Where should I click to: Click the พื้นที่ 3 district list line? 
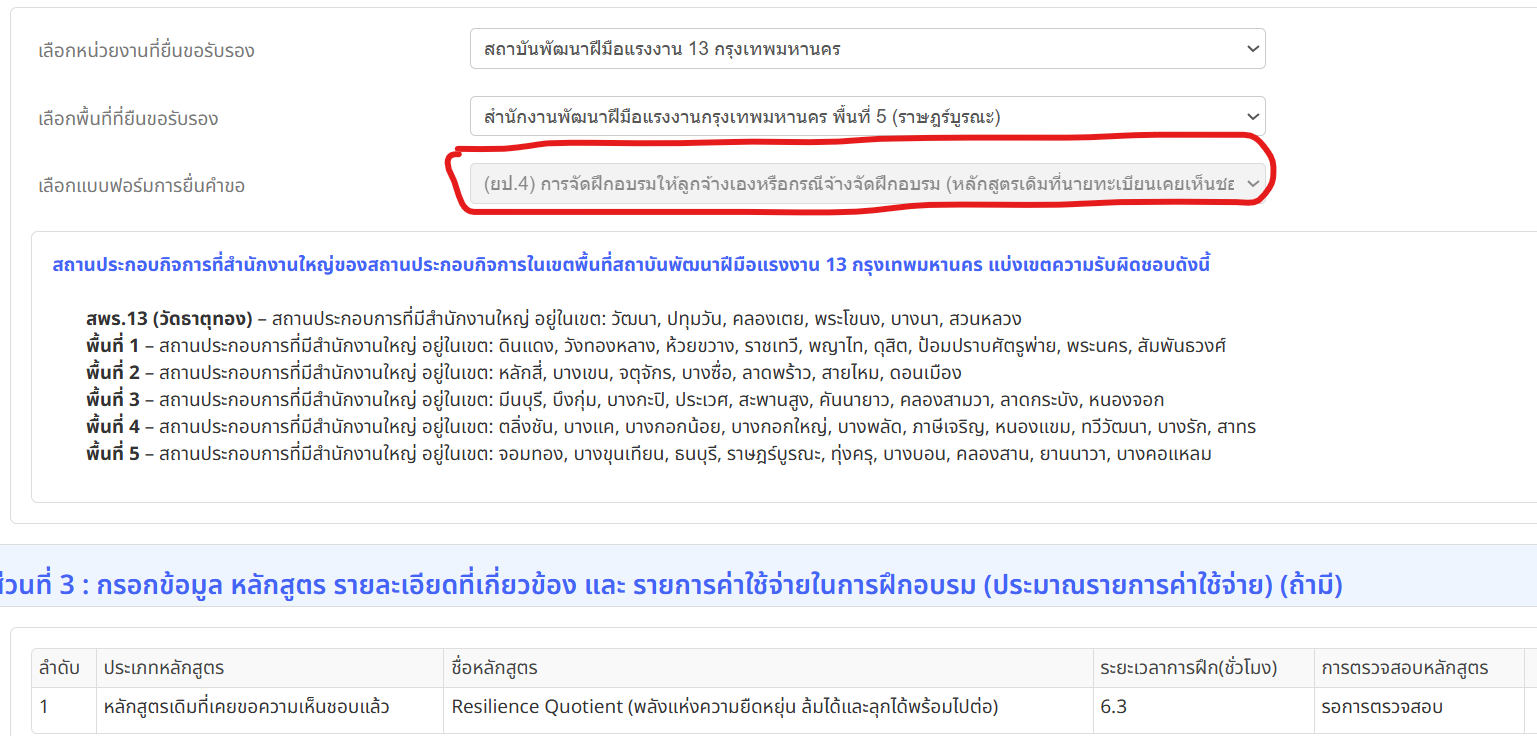click(x=625, y=400)
